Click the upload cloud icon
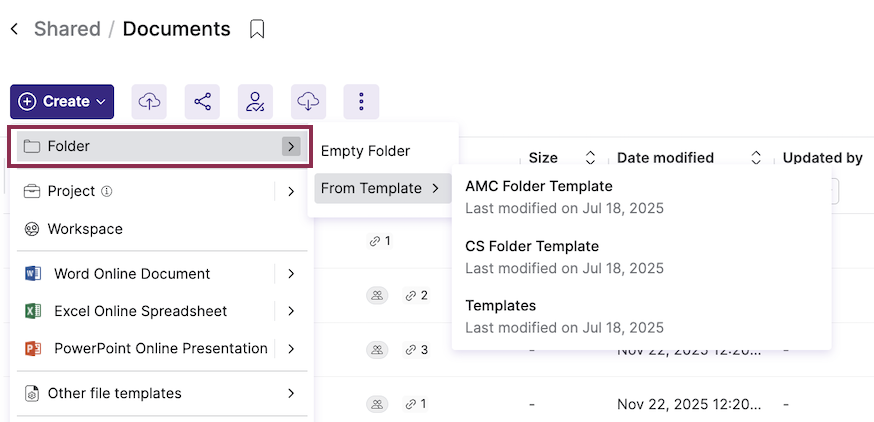874x422 pixels. 149,101
